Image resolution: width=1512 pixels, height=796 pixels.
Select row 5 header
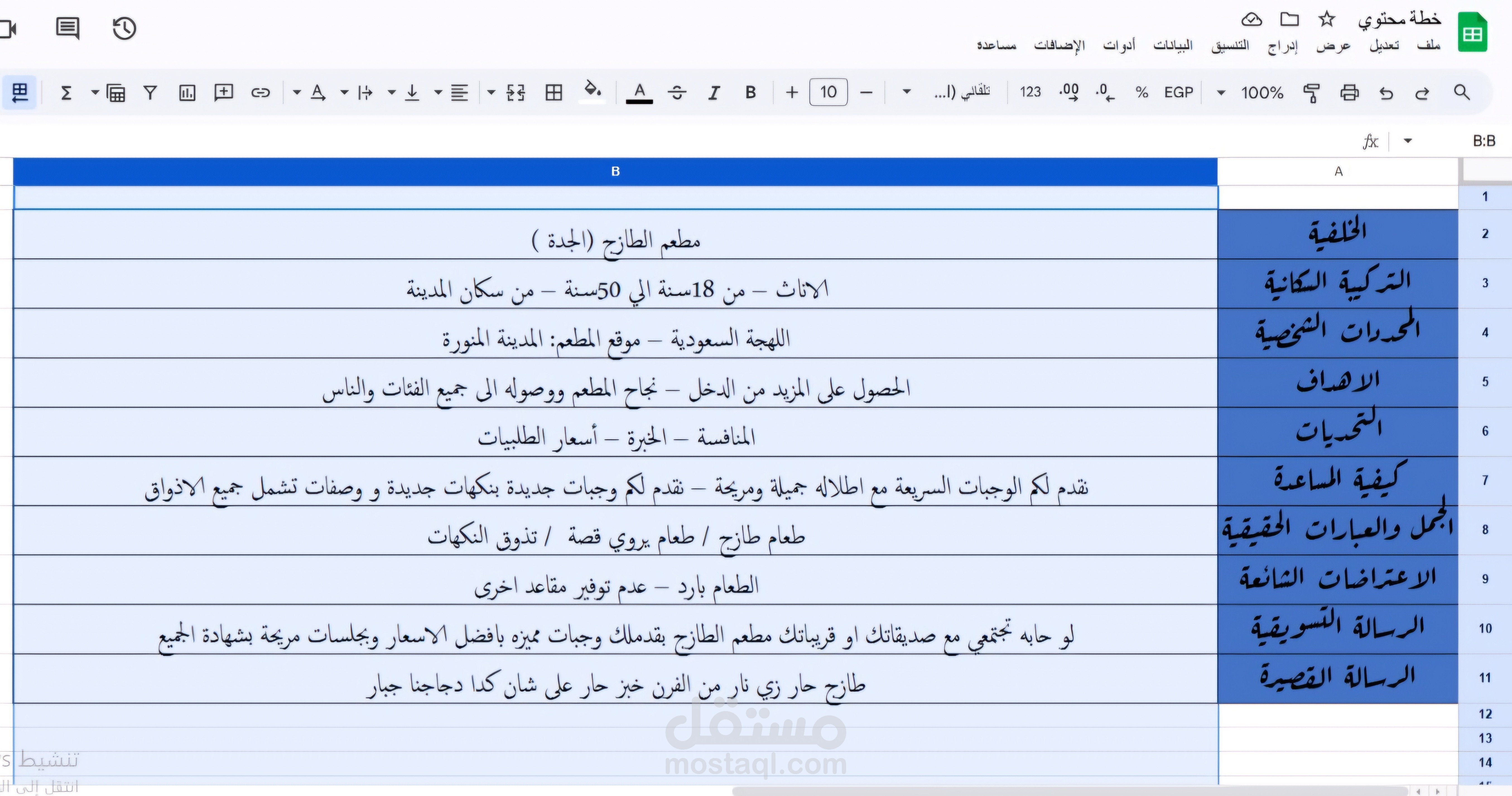click(x=1485, y=382)
